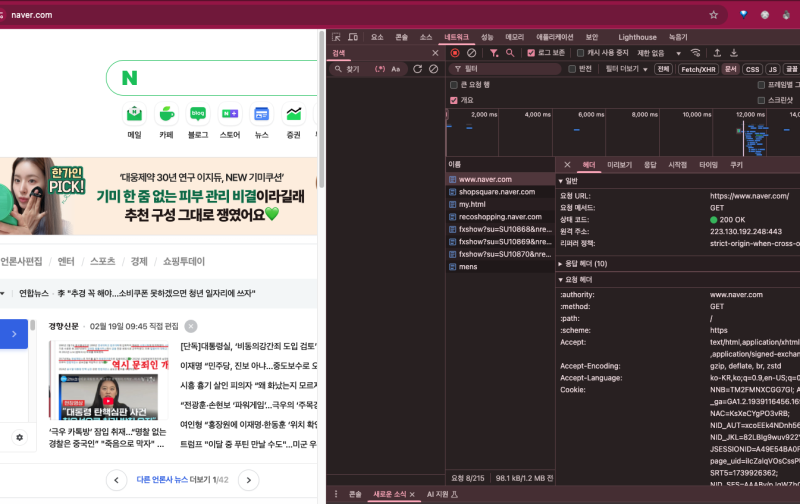
Task: Open the Naver Blog shortcut icon
Action: [x=198, y=114]
